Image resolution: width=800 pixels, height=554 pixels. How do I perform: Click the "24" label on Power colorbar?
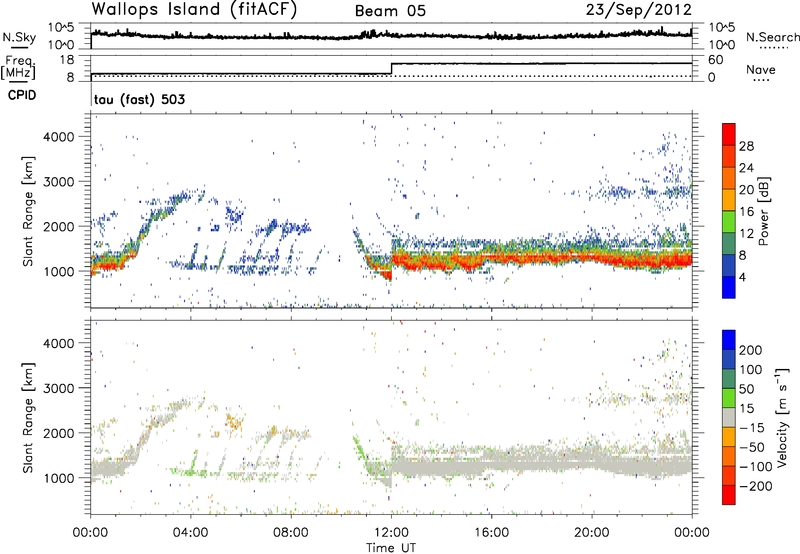click(x=746, y=168)
